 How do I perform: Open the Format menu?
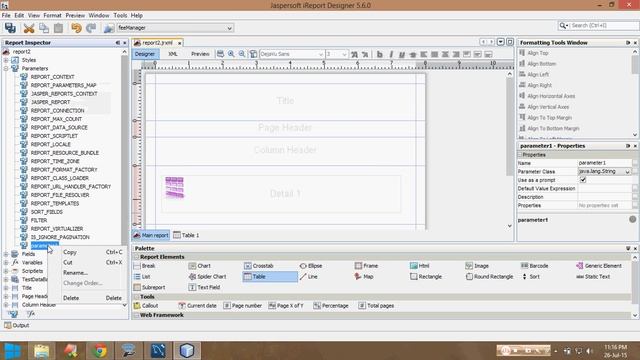(x=52, y=16)
